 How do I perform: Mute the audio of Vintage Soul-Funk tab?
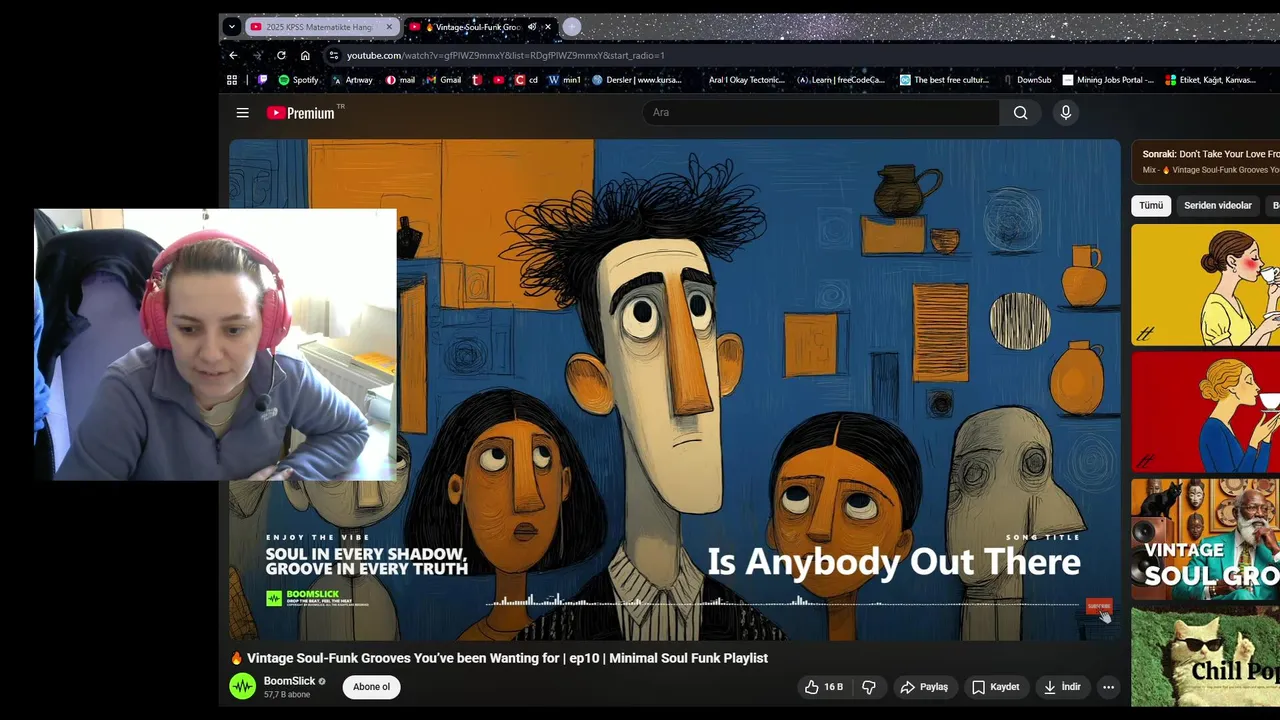532,27
